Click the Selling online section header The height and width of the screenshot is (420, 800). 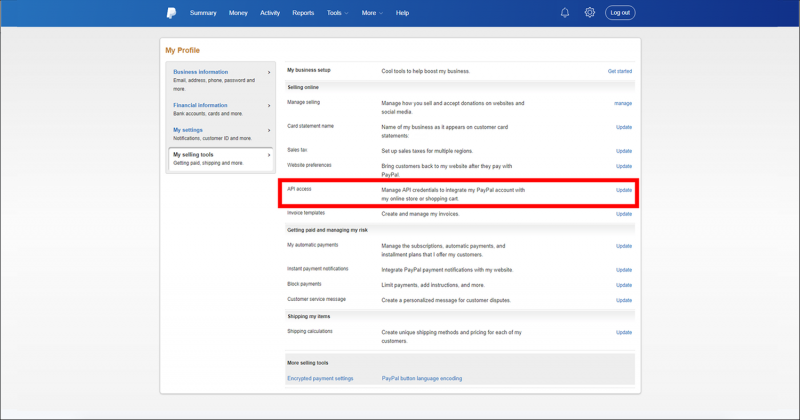pos(303,87)
